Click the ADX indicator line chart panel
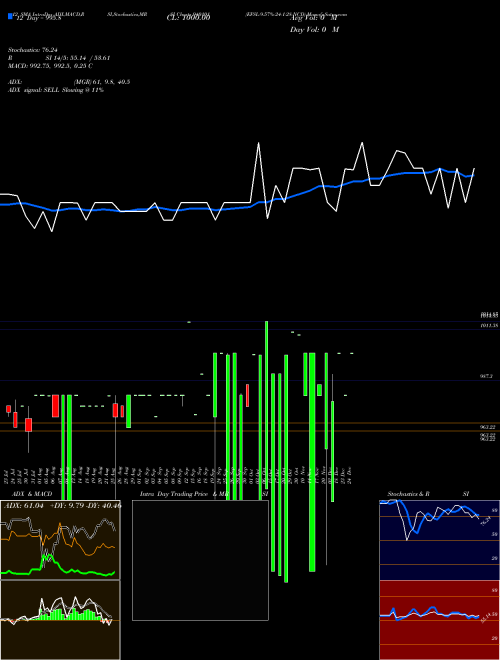 60,540
